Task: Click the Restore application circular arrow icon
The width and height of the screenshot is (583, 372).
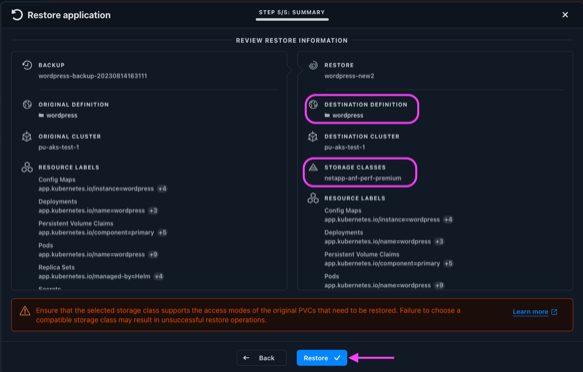Action: 17,15
